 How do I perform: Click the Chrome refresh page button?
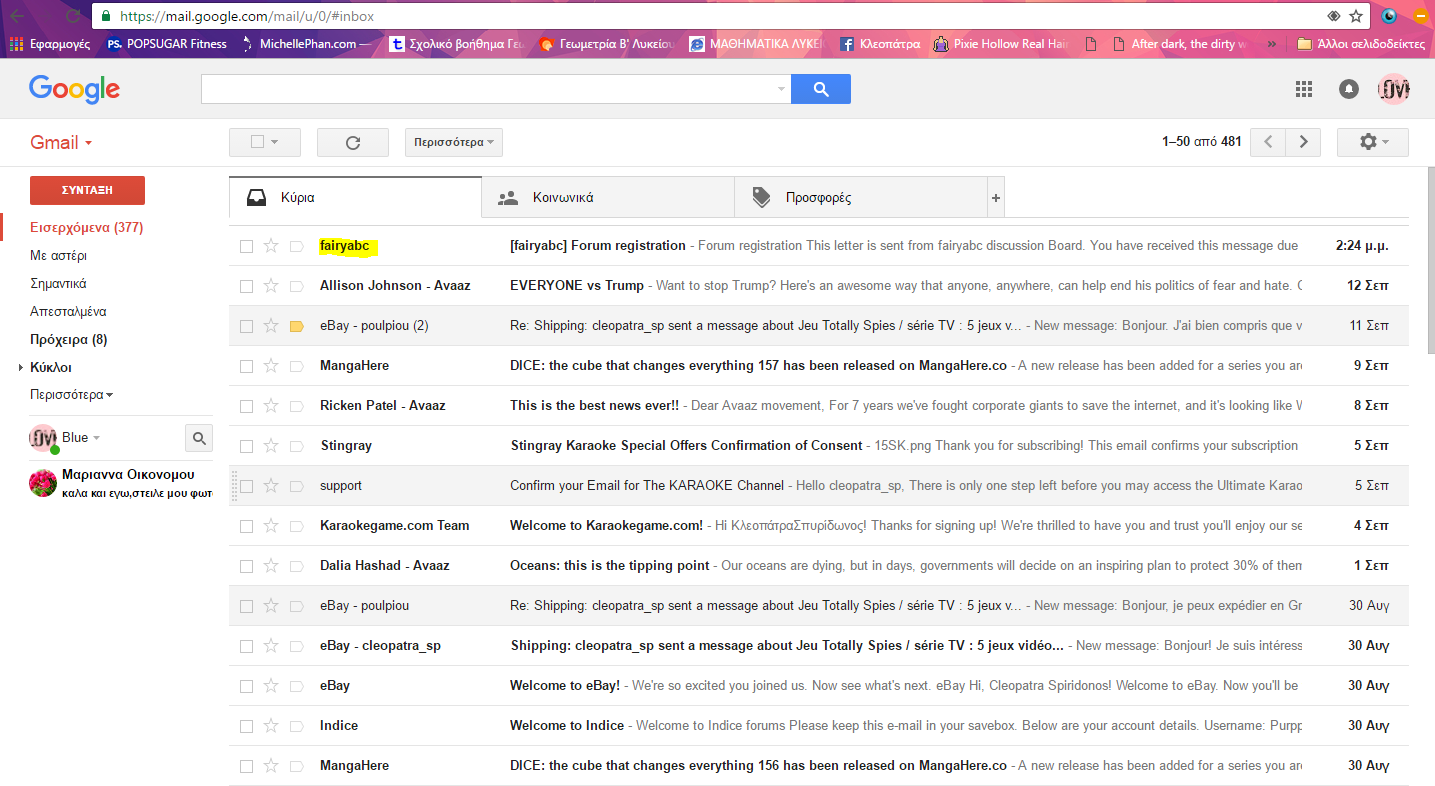[73, 16]
